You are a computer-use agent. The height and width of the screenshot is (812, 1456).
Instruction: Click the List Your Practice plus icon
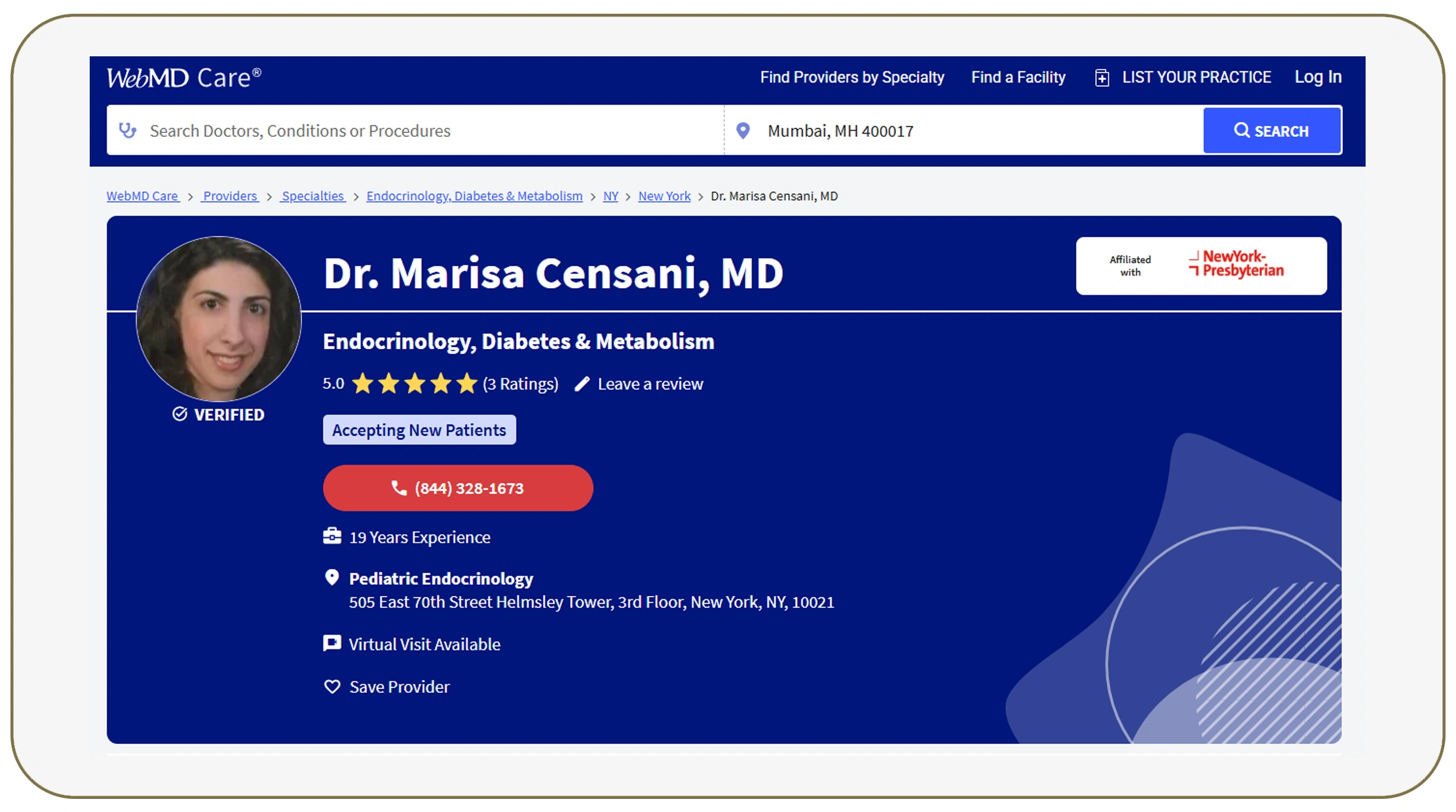[x=1102, y=78]
